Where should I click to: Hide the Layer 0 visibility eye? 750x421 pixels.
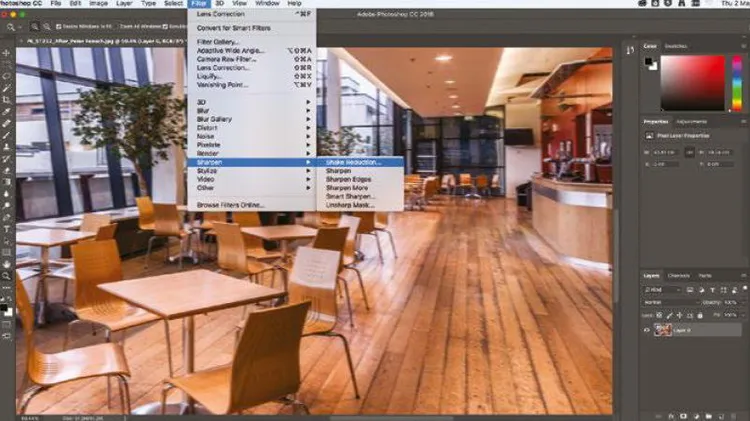(x=647, y=330)
